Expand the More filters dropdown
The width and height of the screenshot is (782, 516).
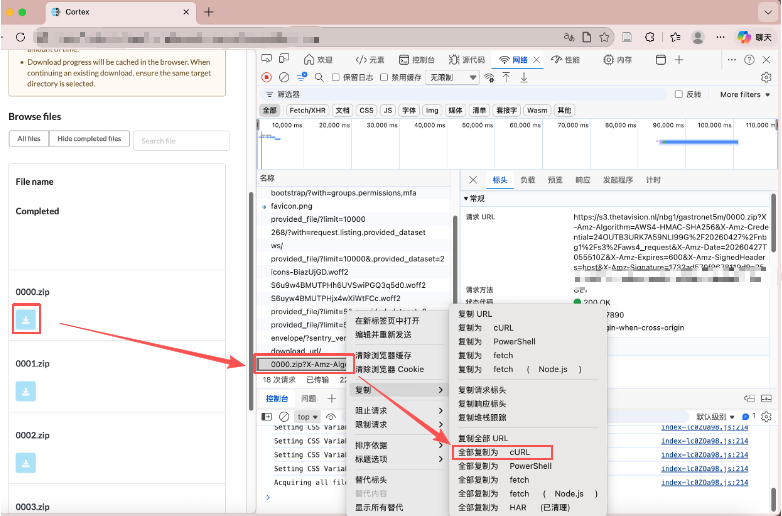(746, 94)
